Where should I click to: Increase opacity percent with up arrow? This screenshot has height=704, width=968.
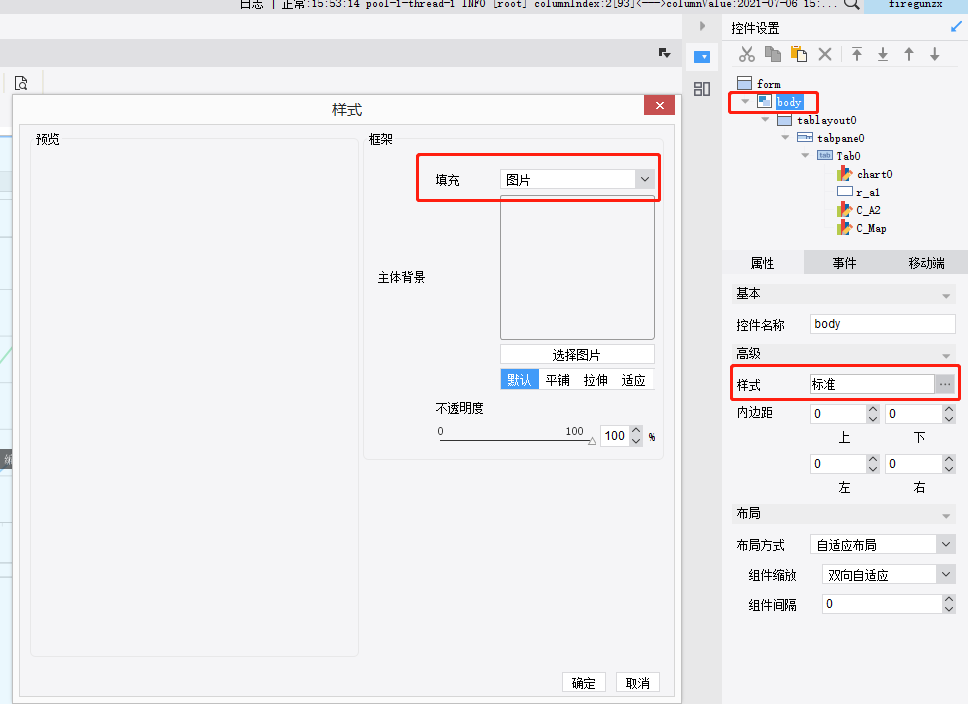[x=636, y=430]
